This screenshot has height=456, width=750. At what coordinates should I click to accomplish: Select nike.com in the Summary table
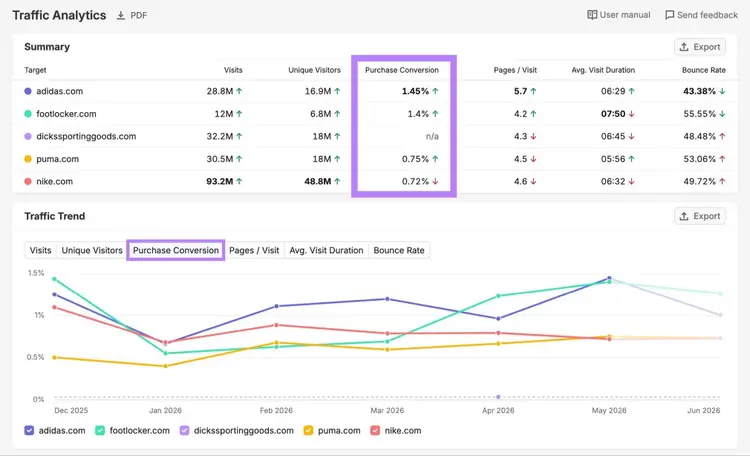click(x=55, y=181)
